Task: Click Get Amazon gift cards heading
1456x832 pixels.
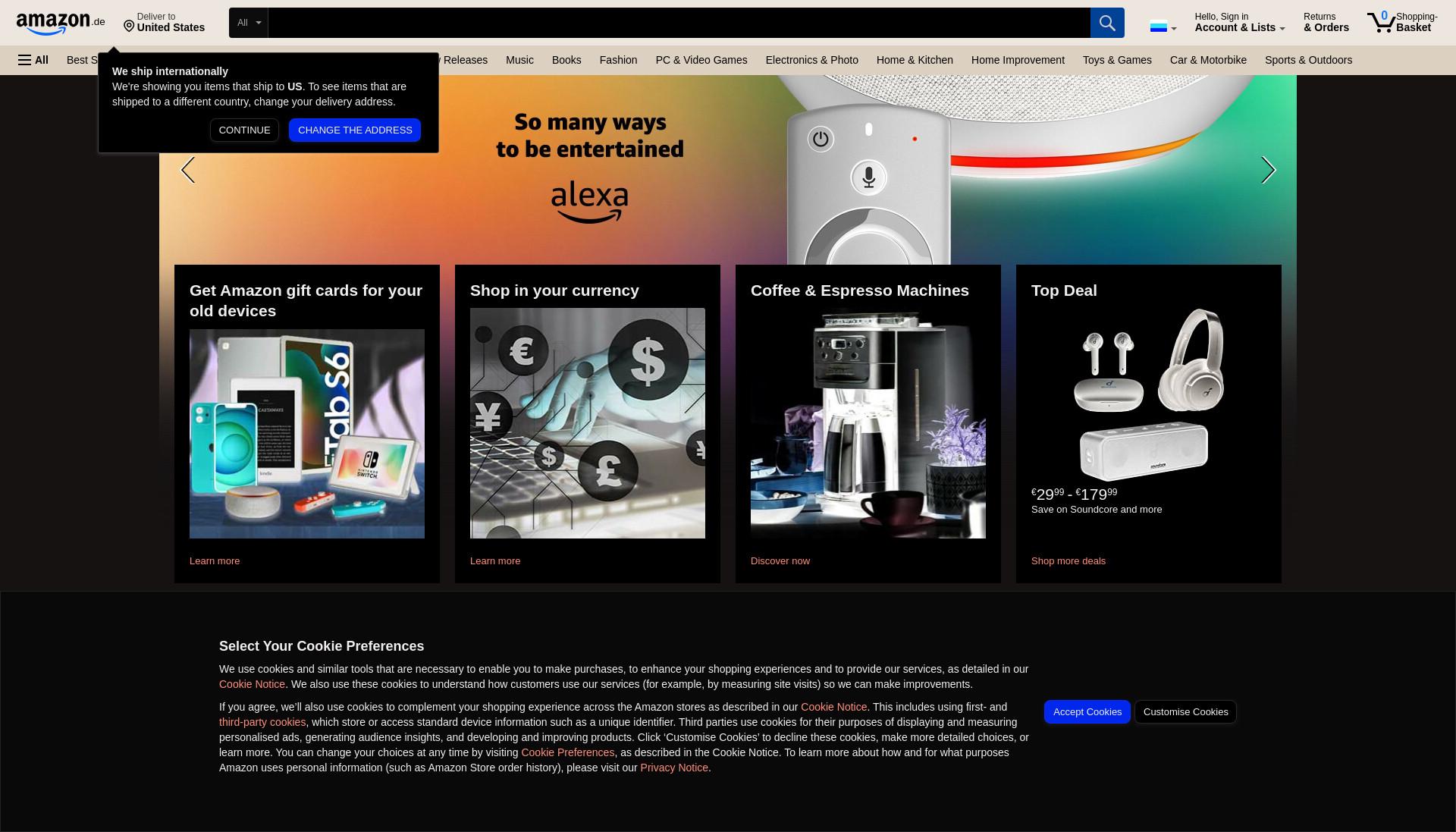Action: (x=306, y=300)
